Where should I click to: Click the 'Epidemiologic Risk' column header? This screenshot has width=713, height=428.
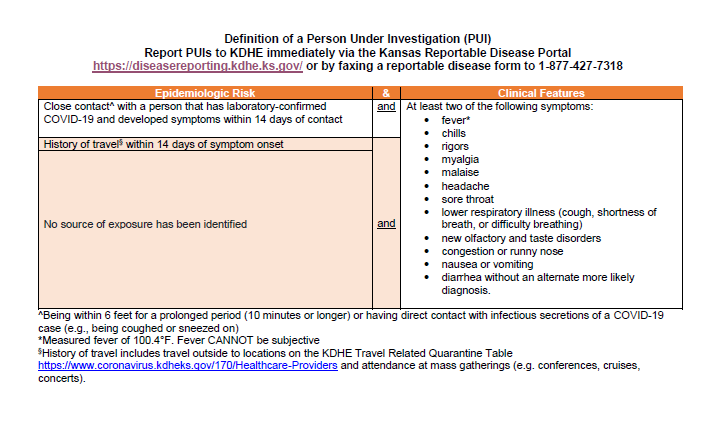point(205,93)
